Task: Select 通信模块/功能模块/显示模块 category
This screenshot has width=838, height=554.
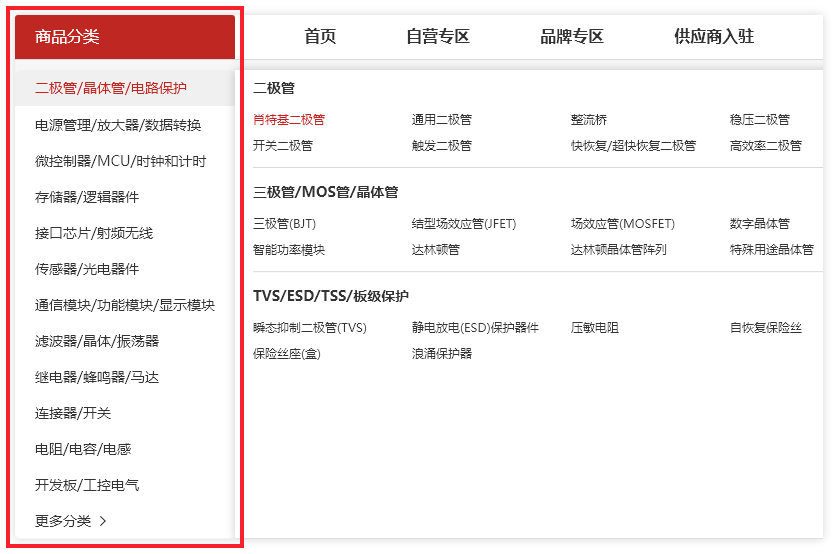Action: [x=125, y=305]
